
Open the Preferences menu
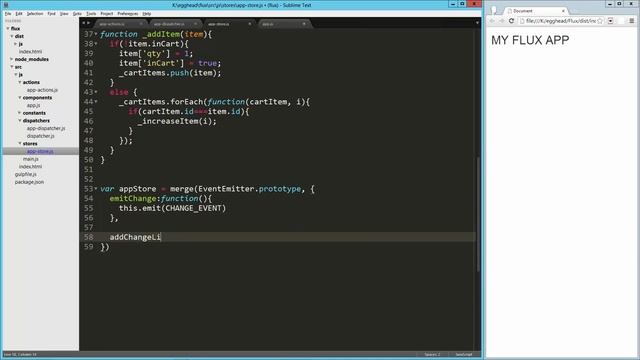(x=128, y=13)
